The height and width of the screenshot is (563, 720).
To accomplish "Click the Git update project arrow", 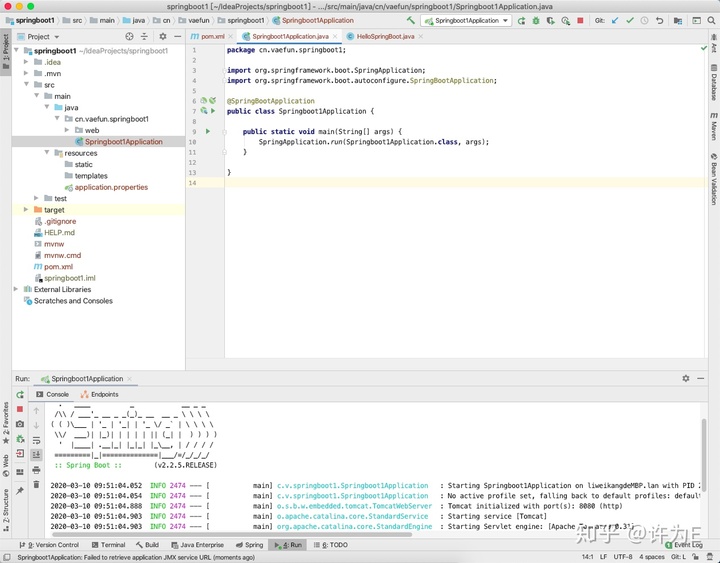I will [x=615, y=21].
